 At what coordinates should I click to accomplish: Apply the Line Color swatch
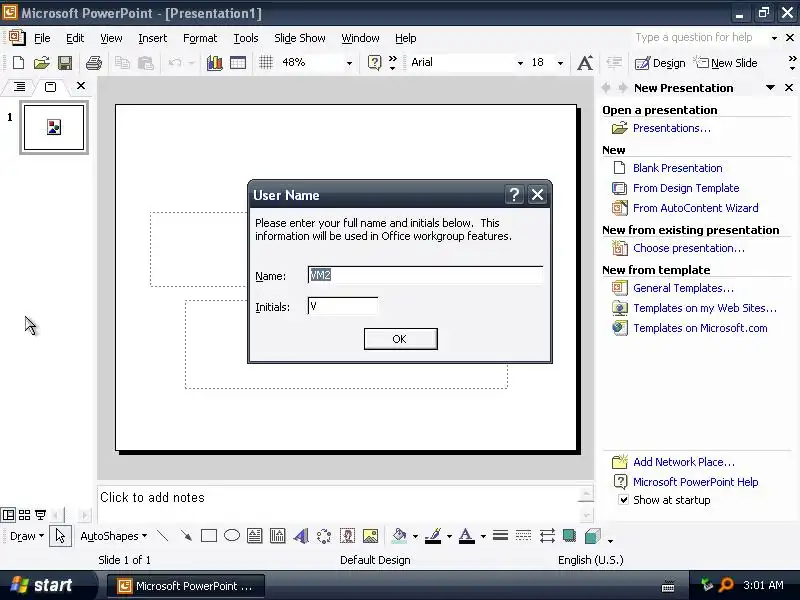pyautogui.click(x=433, y=536)
